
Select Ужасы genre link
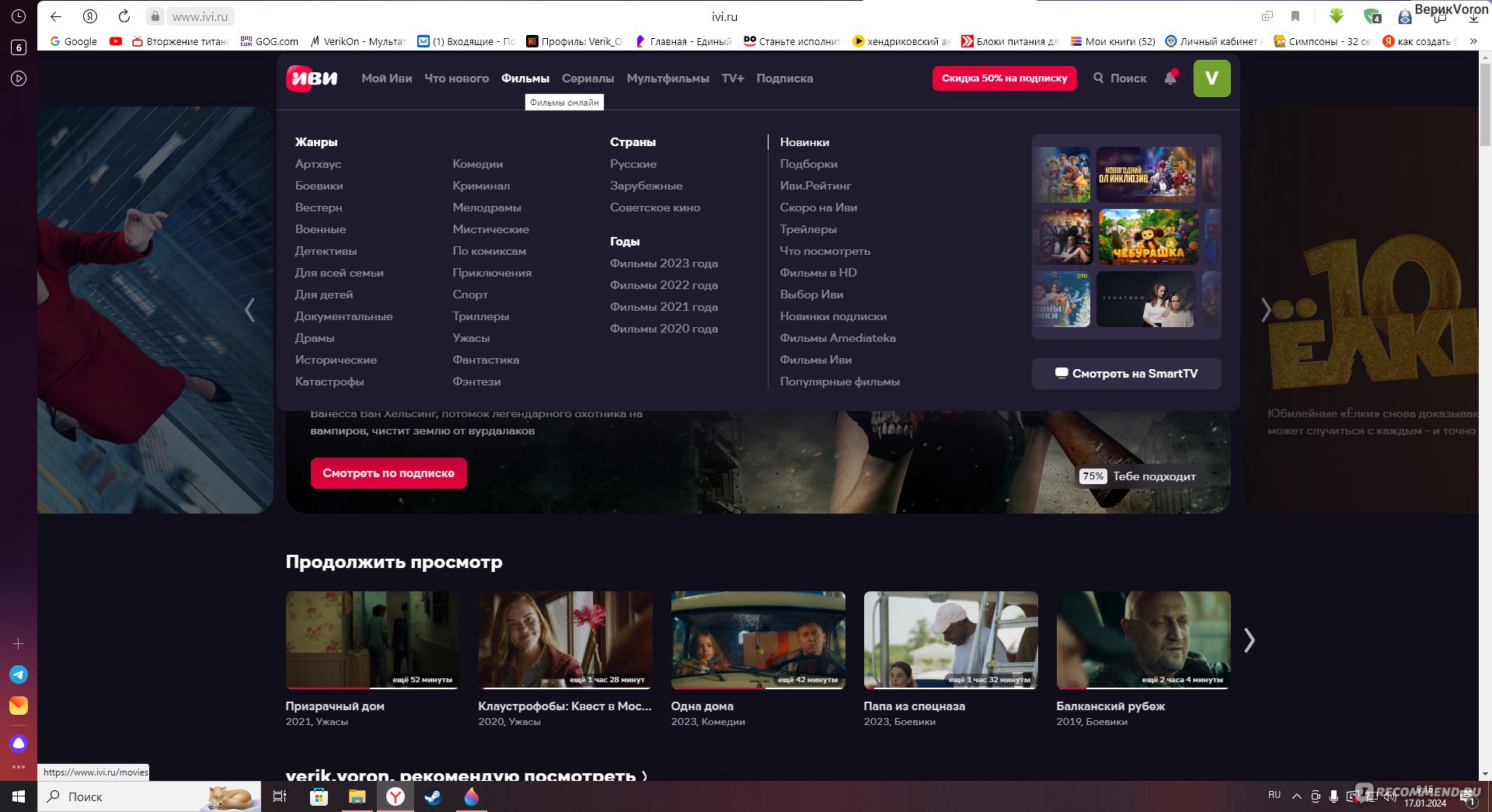[471, 338]
